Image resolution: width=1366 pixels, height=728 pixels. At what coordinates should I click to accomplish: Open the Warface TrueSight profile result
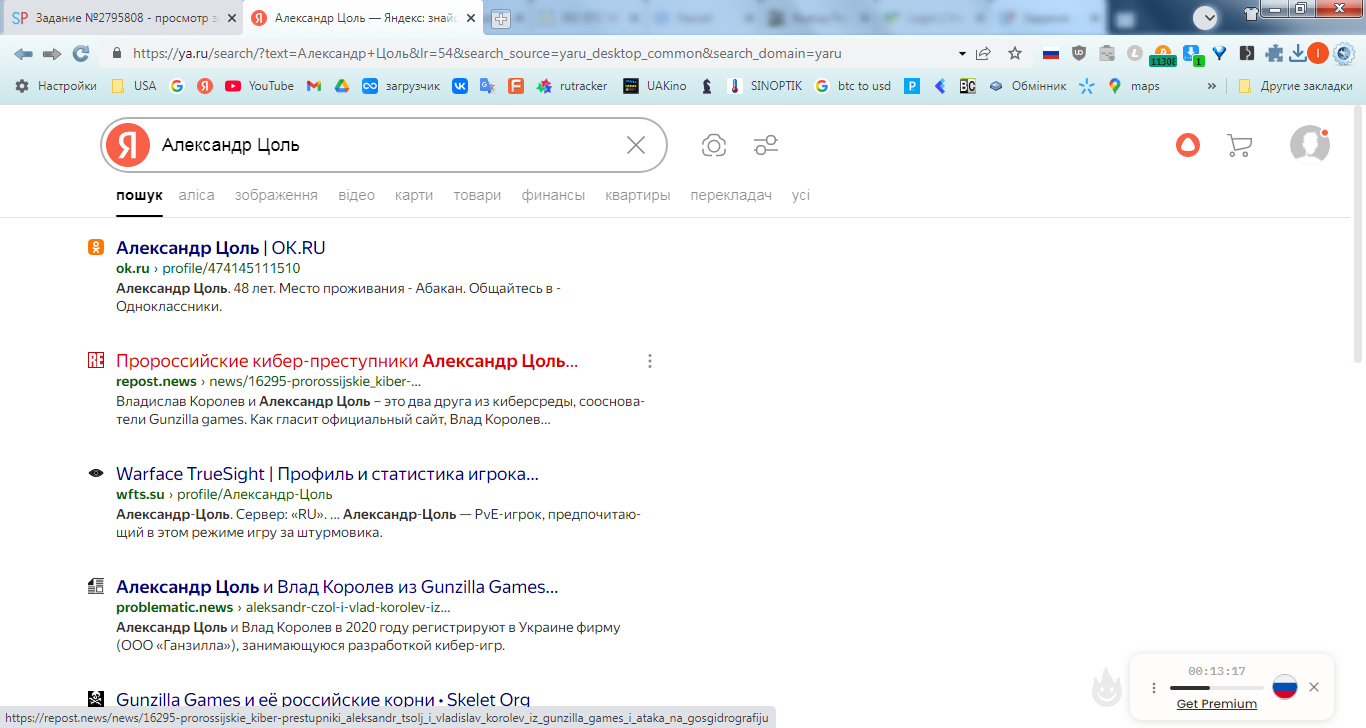[x=327, y=474]
